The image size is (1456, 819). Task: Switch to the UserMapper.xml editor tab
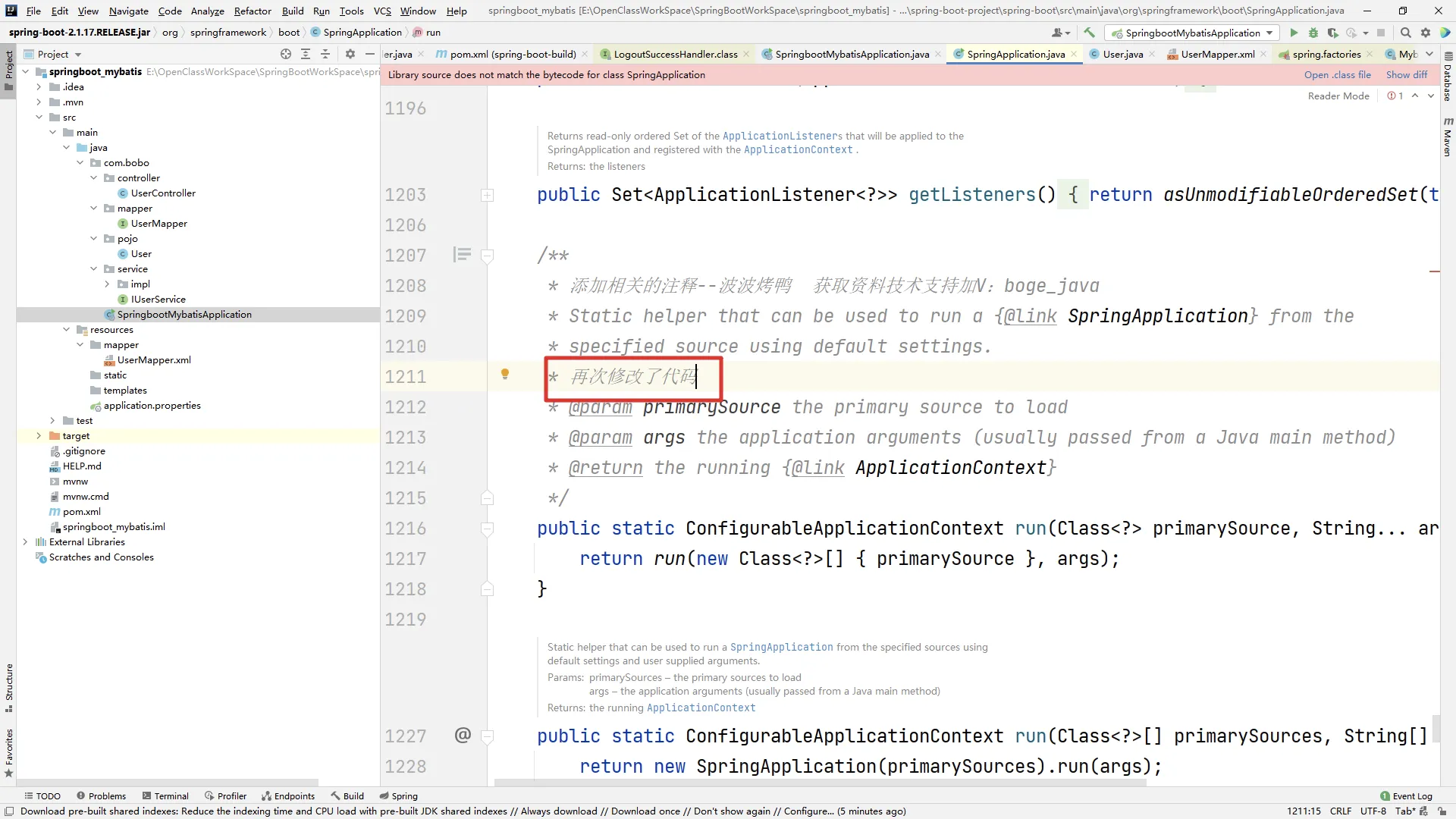point(1216,54)
